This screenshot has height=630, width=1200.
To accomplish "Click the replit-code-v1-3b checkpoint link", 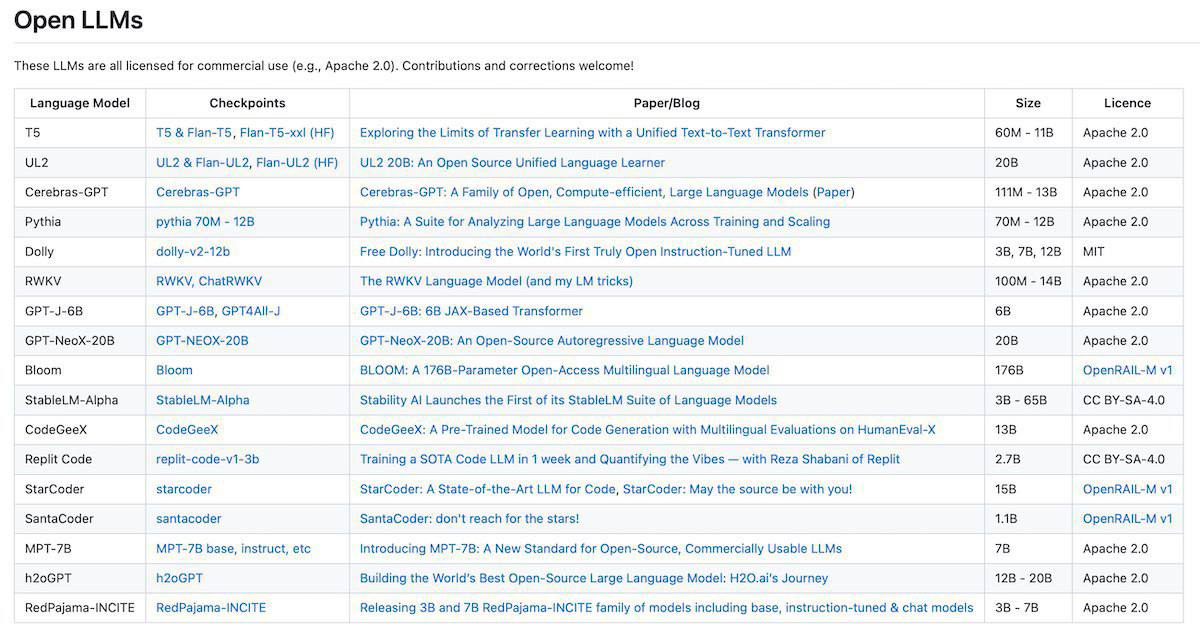I will pos(208,459).
